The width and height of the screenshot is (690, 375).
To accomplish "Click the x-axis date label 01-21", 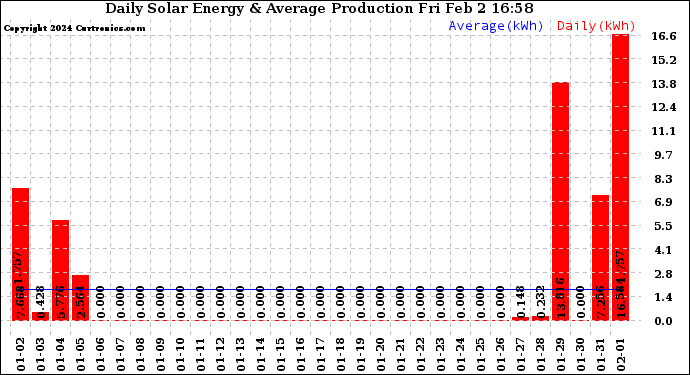I will 400,355.
